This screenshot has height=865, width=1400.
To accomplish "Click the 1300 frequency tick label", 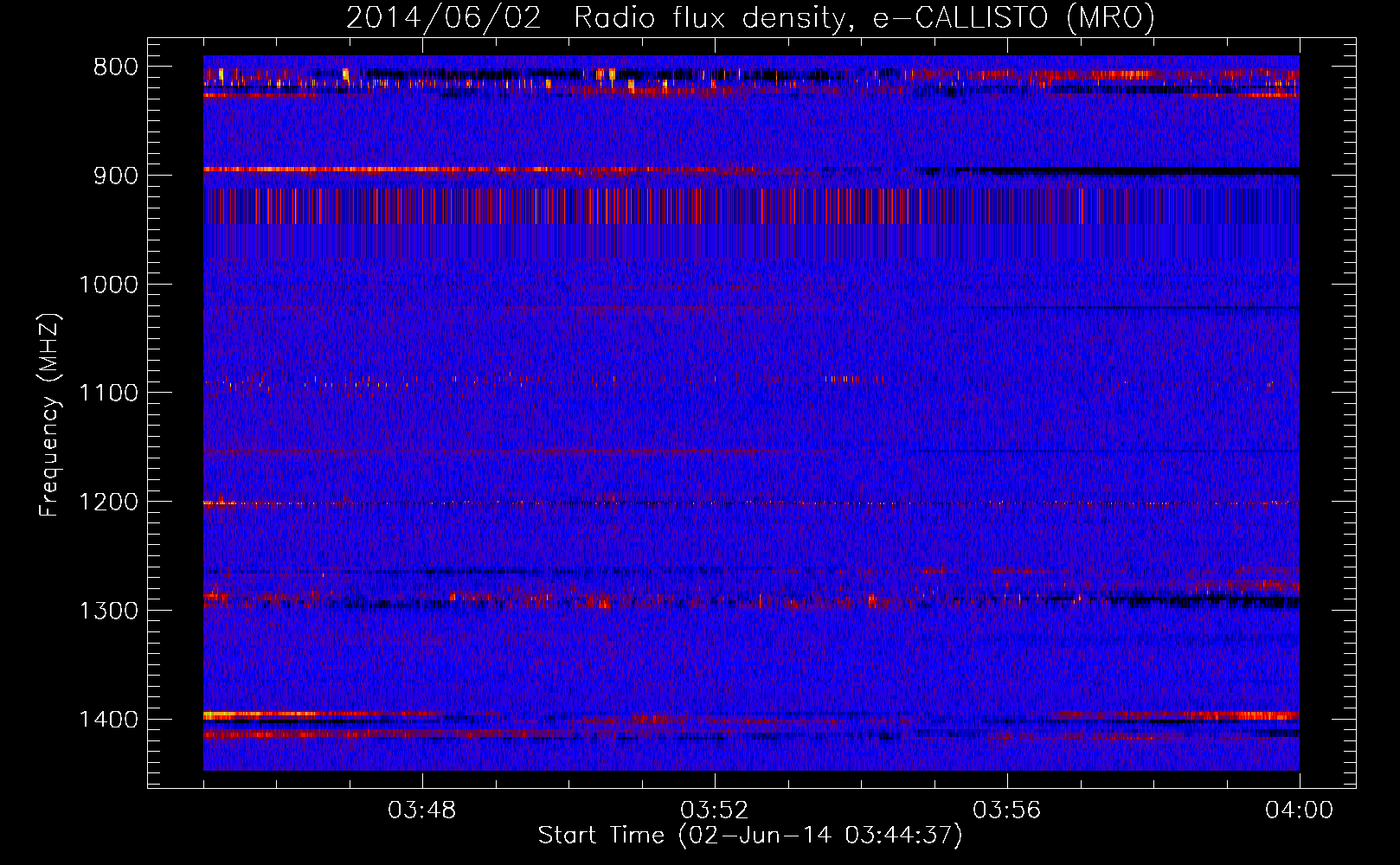I will tap(108, 611).
